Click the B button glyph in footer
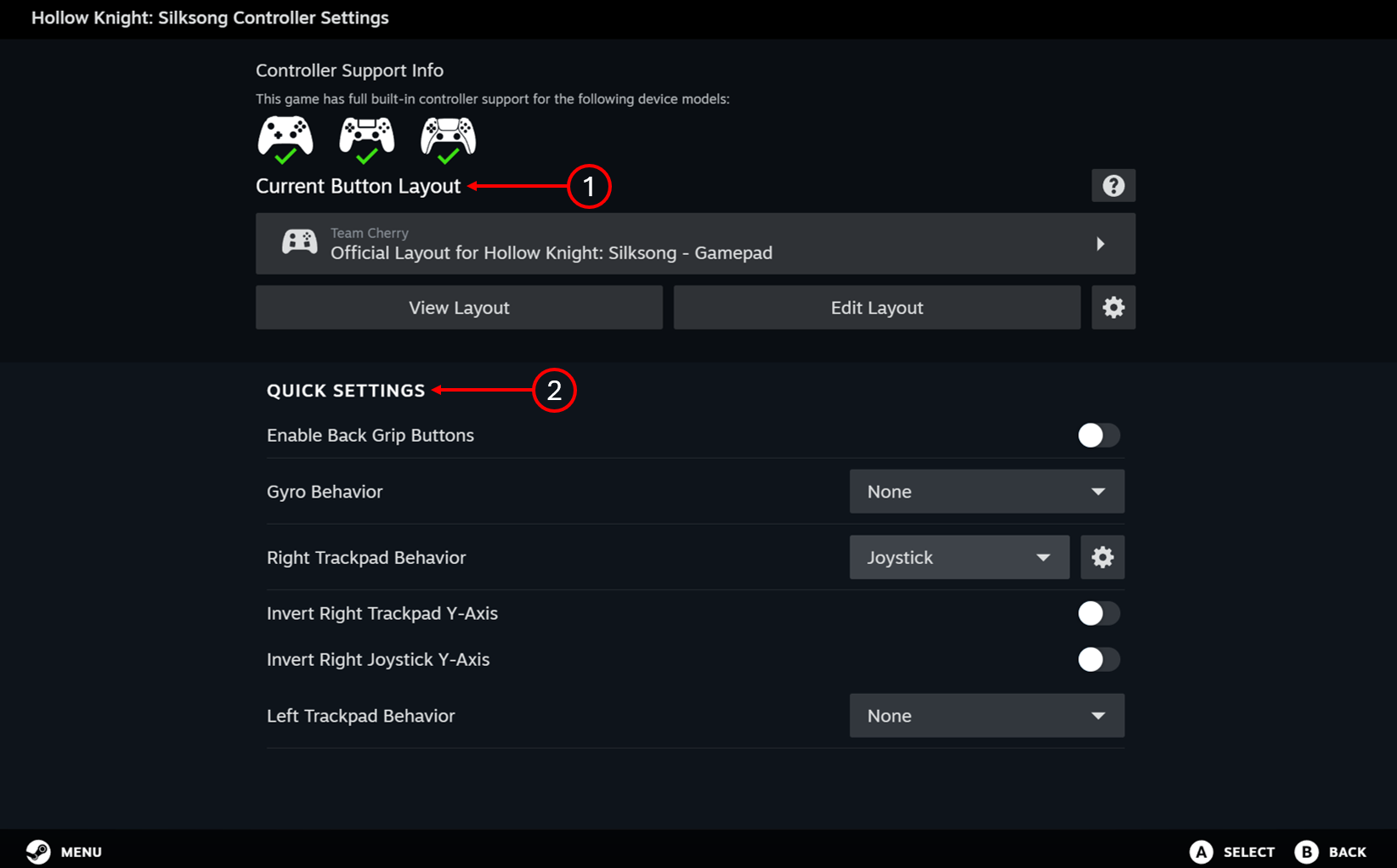This screenshot has width=1397, height=868. pyautogui.click(x=1307, y=852)
